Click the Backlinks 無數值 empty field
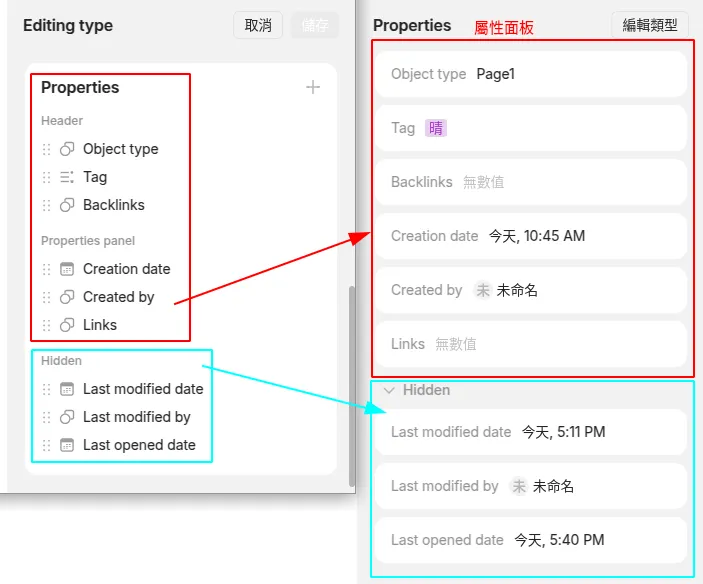 [x=483, y=182]
